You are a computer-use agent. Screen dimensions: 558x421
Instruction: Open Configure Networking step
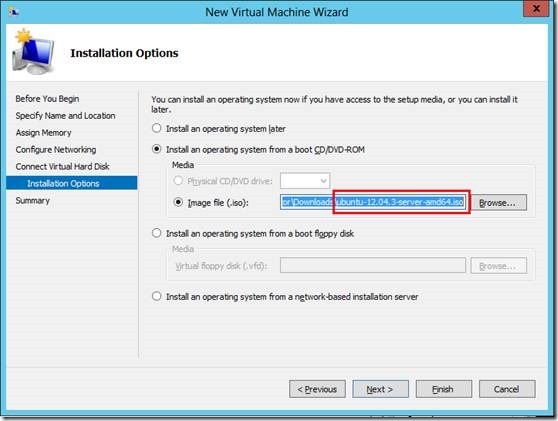click(56, 149)
